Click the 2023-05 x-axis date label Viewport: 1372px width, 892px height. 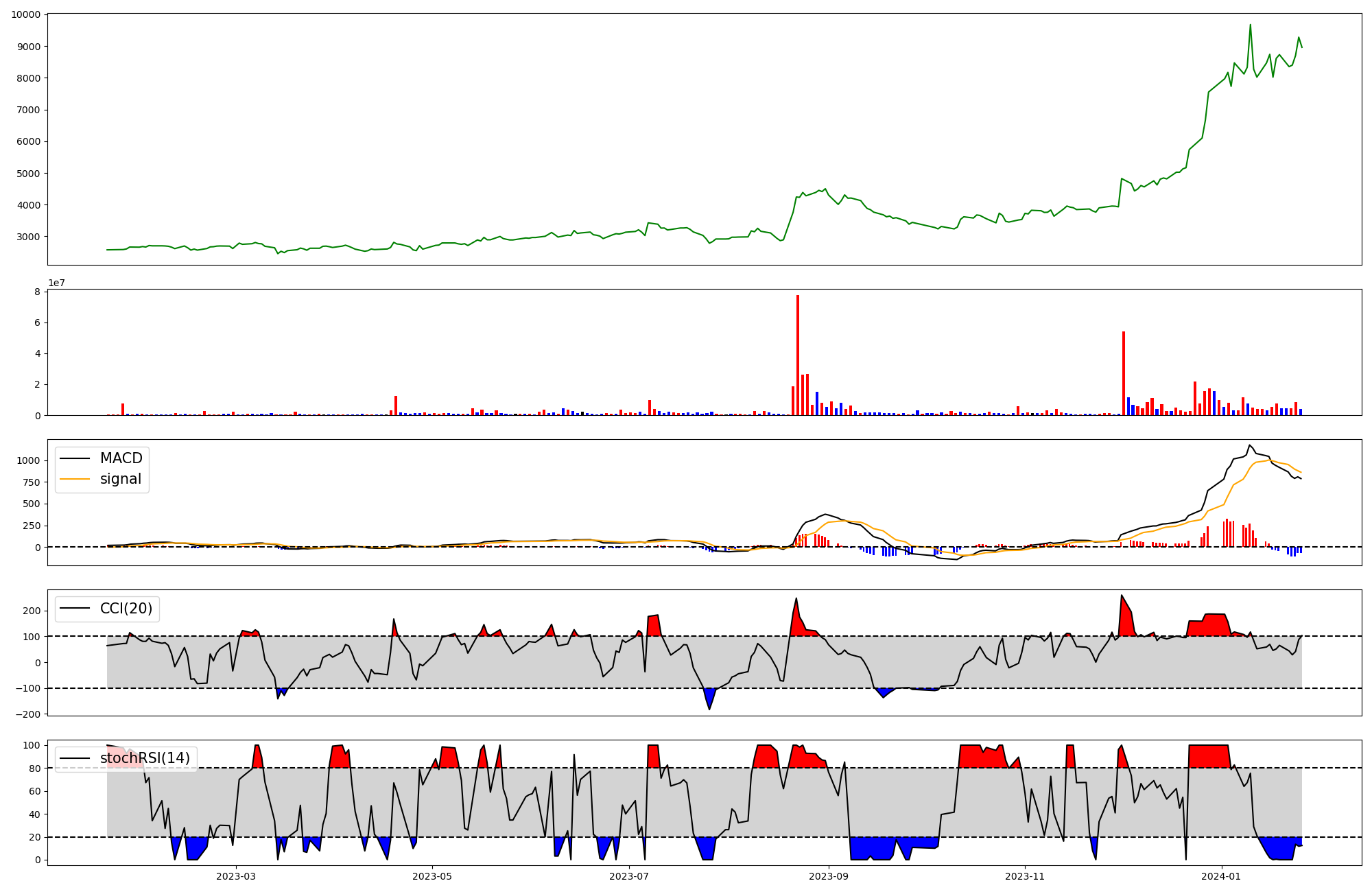(x=432, y=876)
